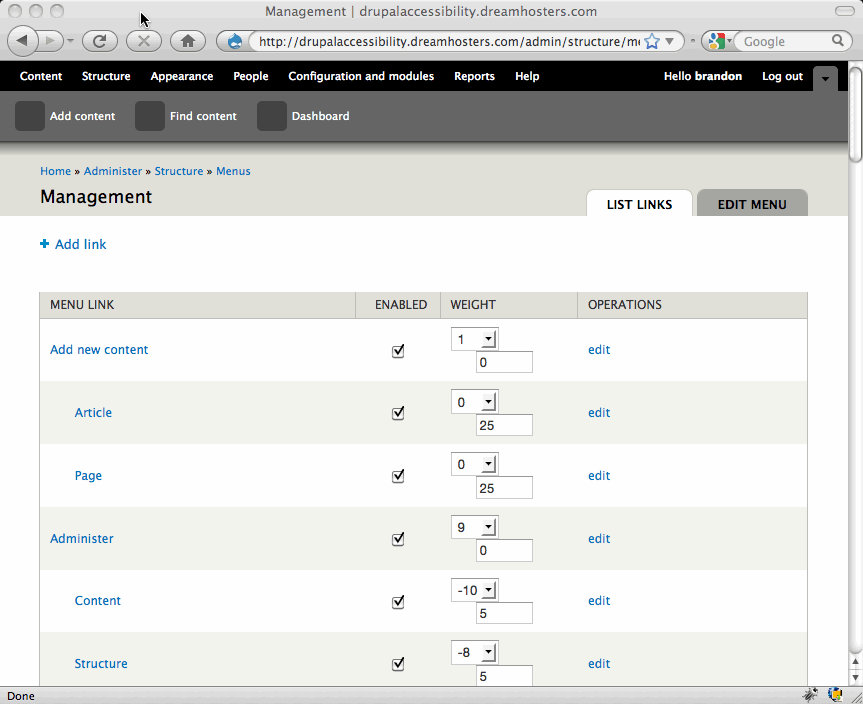Go home using the house icon
Screen dimensions: 863x704
(x=187, y=41)
